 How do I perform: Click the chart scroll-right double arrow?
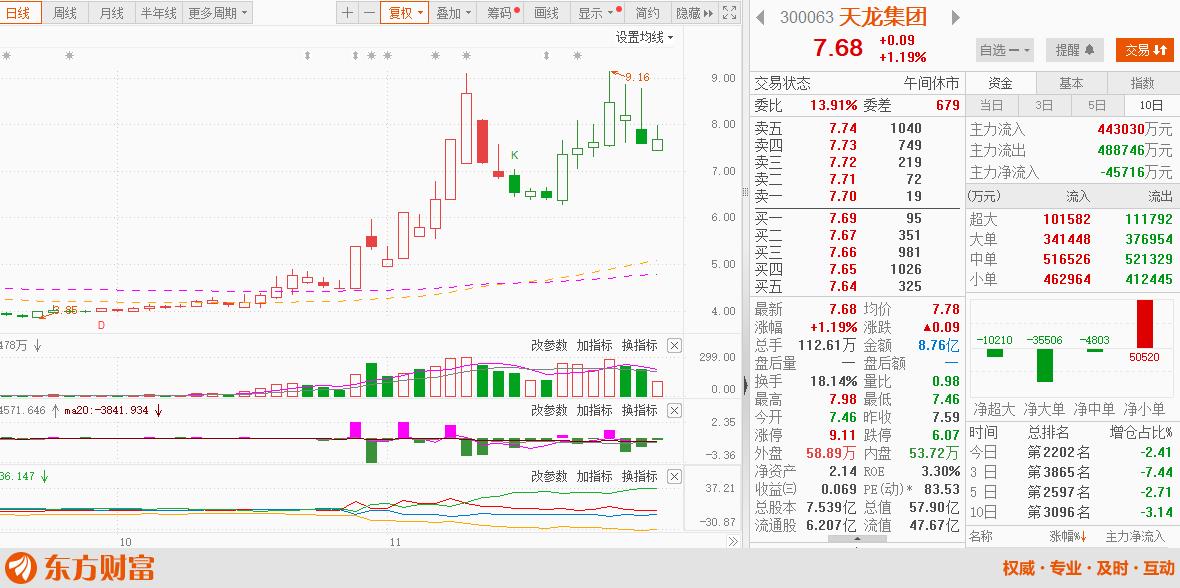click(733, 541)
